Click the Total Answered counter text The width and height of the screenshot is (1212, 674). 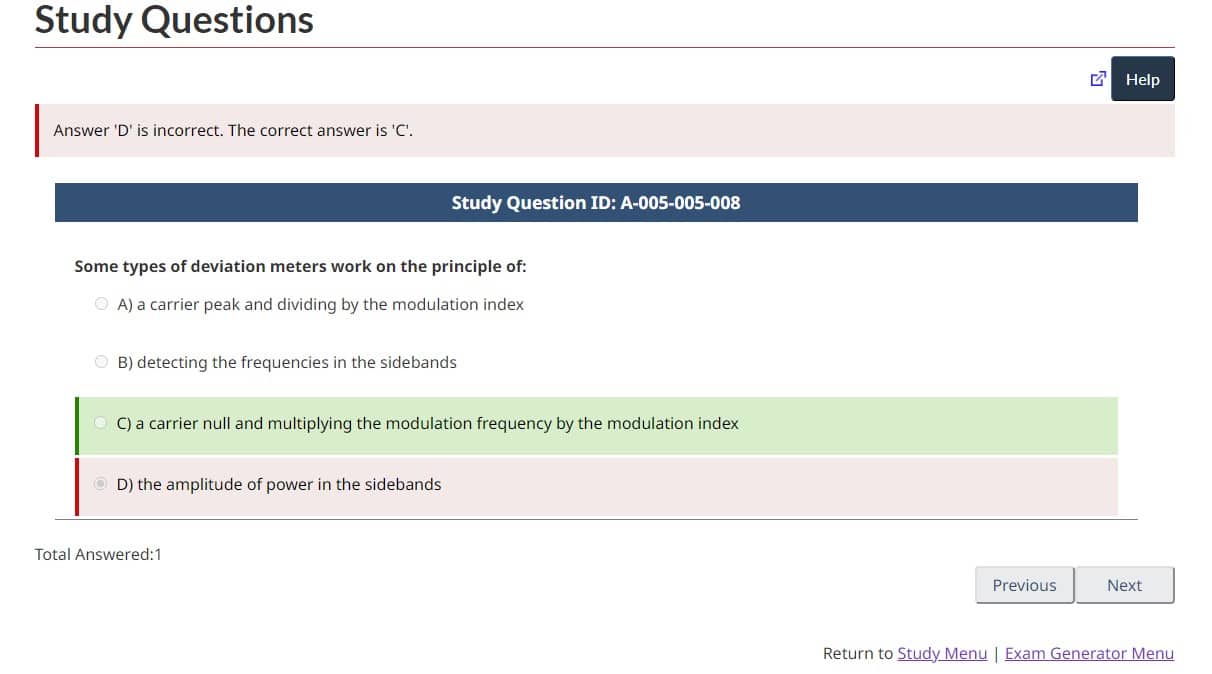pyautogui.click(x=98, y=553)
